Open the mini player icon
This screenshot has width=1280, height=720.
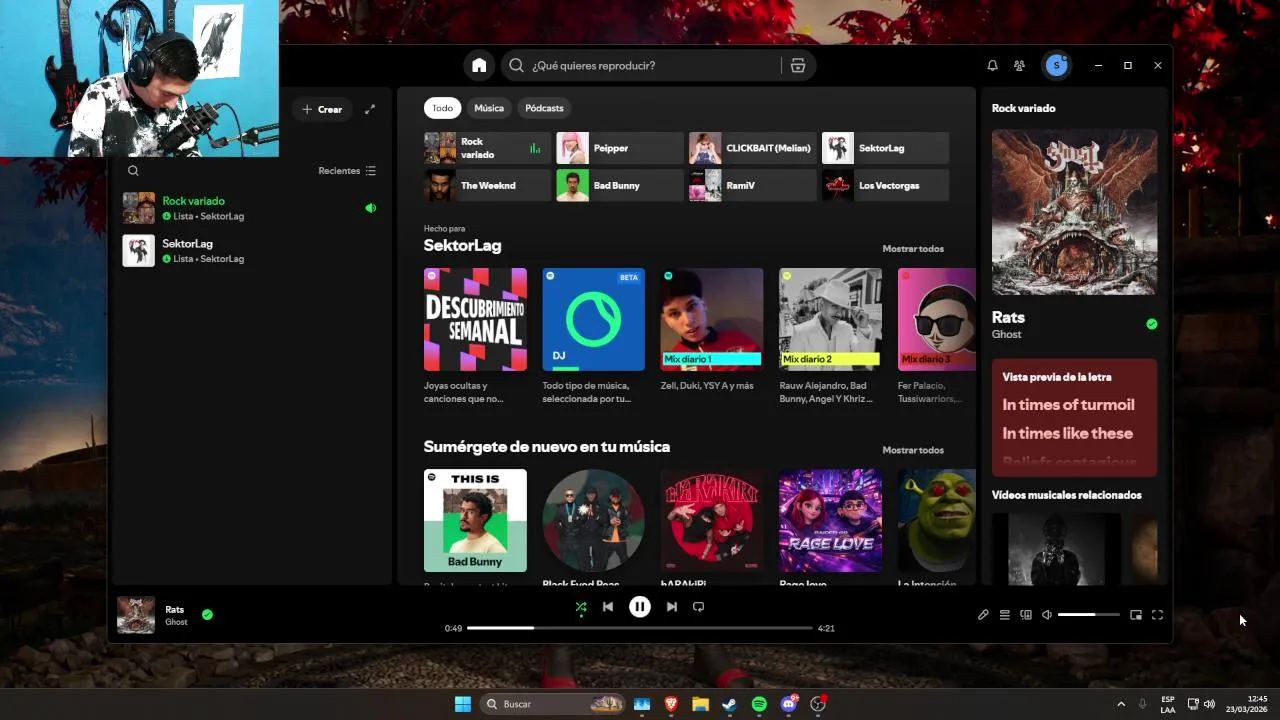pyautogui.click(x=1136, y=615)
